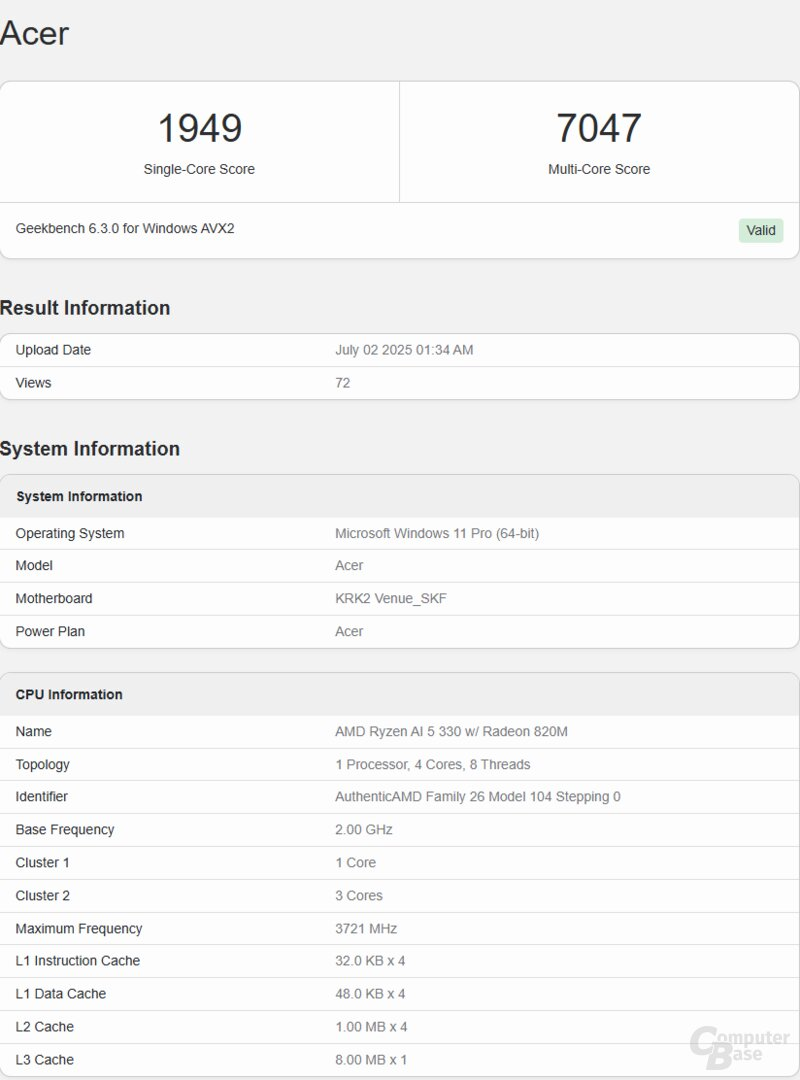Viewport: 800px width, 1080px height.
Task: Click the Views count 72
Action: pos(343,383)
